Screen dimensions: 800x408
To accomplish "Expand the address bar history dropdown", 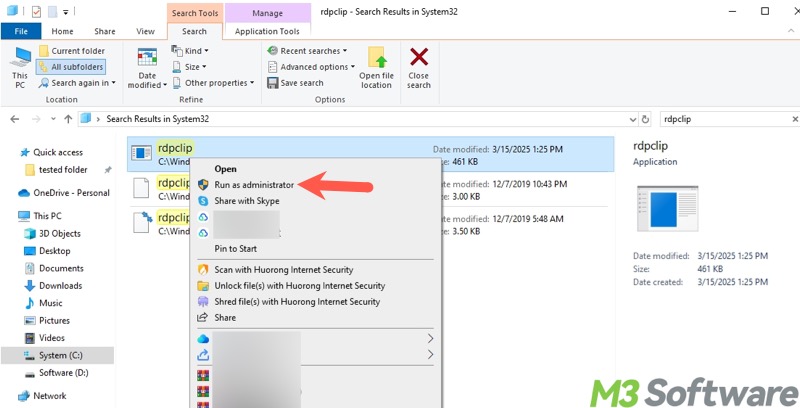I will click(x=633, y=119).
